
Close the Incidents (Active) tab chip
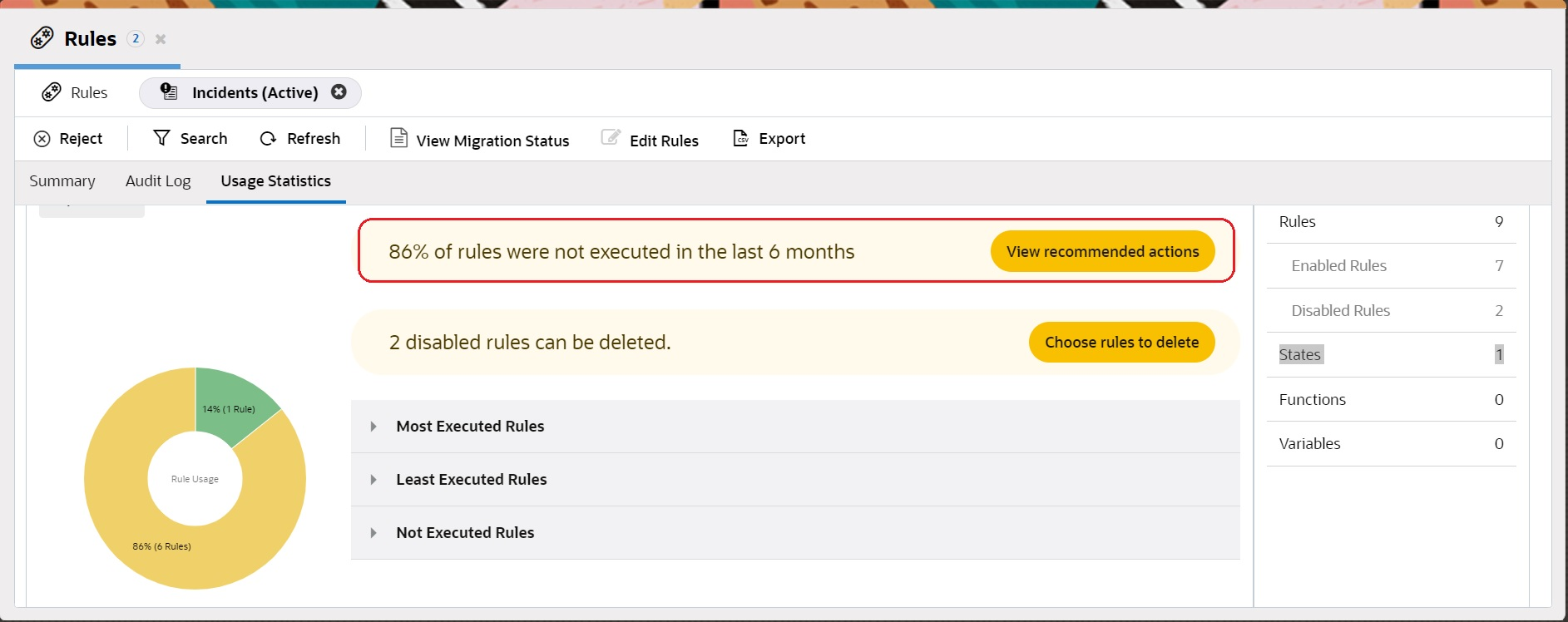(x=339, y=92)
